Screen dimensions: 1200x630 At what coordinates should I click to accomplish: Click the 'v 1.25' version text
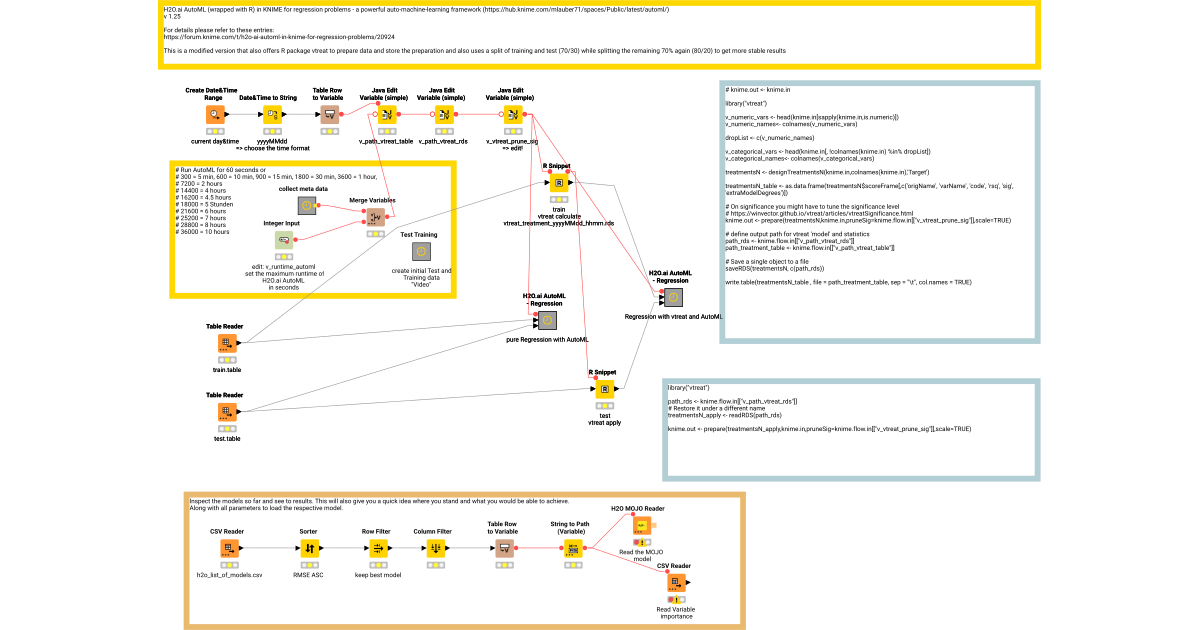tap(171, 17)
